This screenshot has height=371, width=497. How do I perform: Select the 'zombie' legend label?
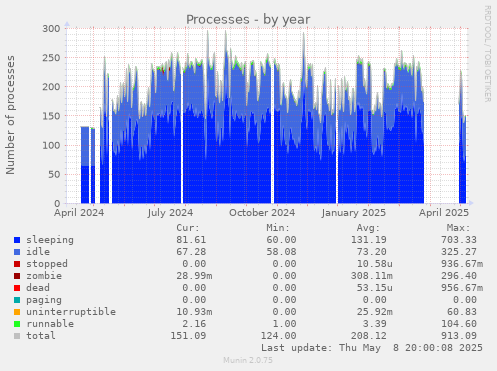44,276
